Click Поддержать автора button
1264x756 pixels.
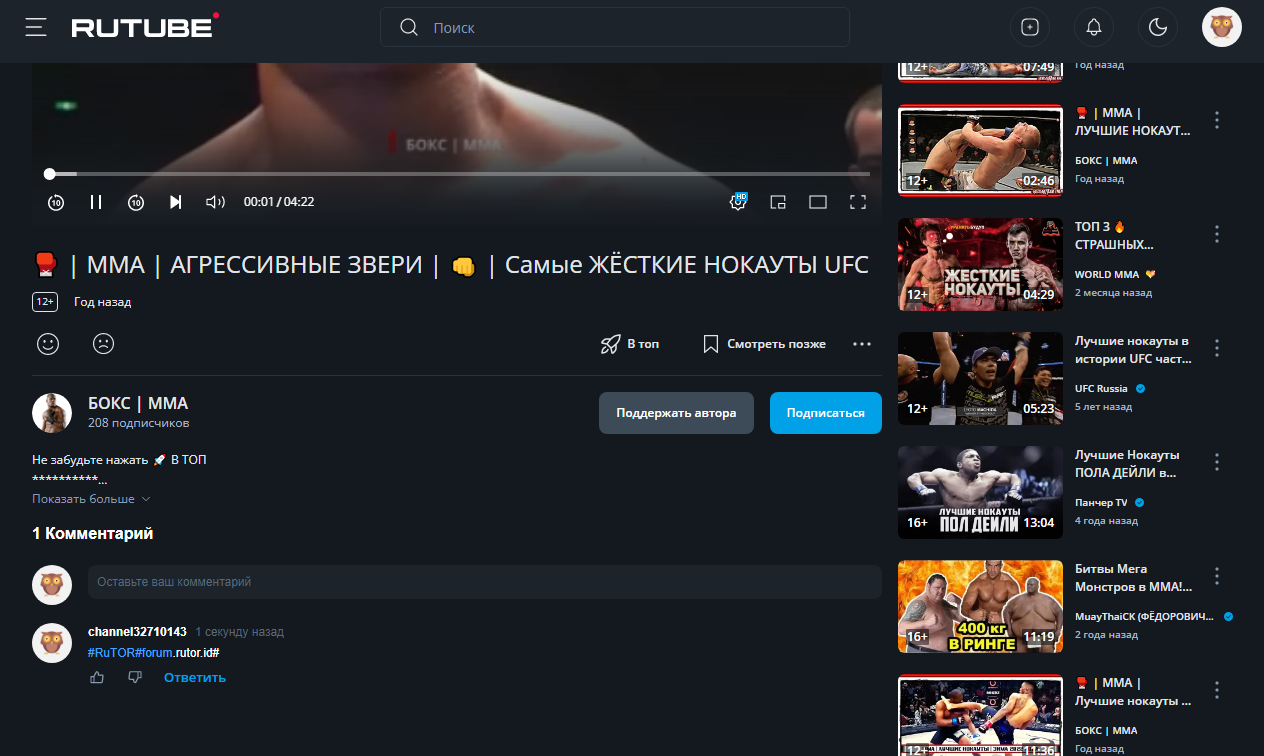click(x=676, y=413)
